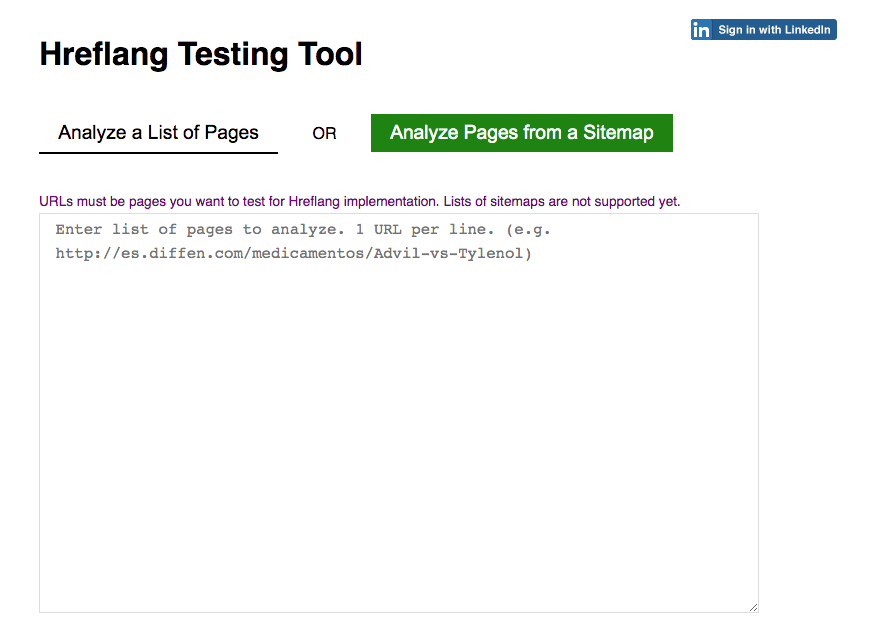The width and height of the screenshot is (893, 622).
Task: Click the OR separator label
Action: (x=324, y=133)
